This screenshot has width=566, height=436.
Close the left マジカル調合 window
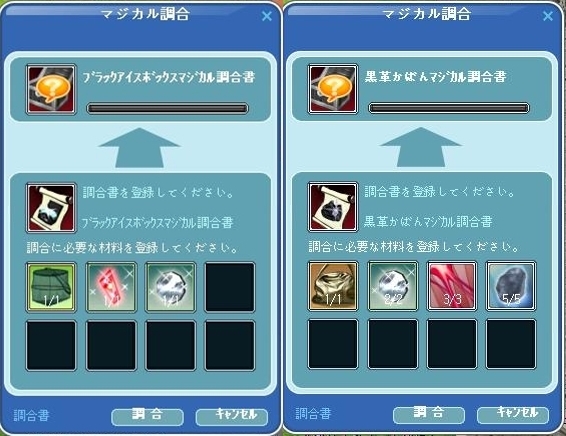pyautogui.click(x=267, y=16)
